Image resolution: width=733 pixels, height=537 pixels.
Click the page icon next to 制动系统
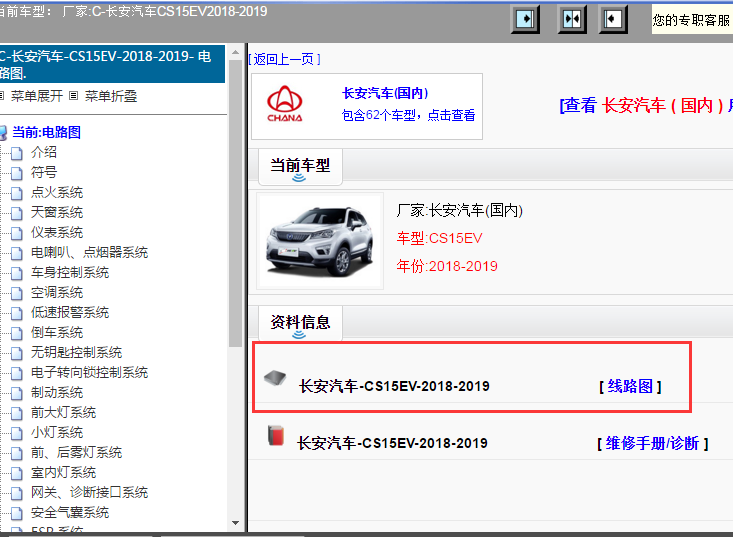(x=16, y=393)
